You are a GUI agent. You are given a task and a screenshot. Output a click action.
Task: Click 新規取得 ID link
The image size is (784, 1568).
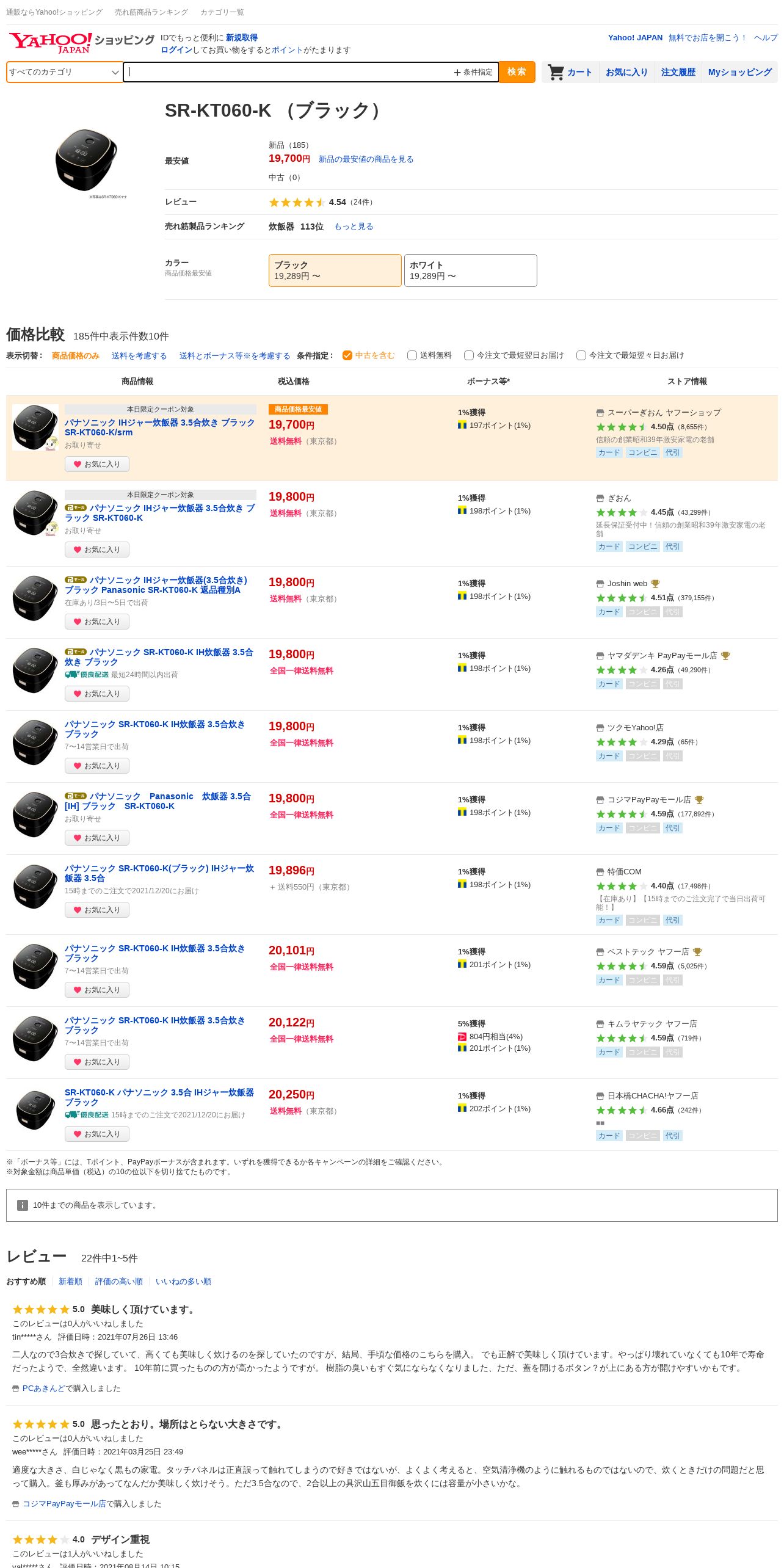click(x=242, y=38)
